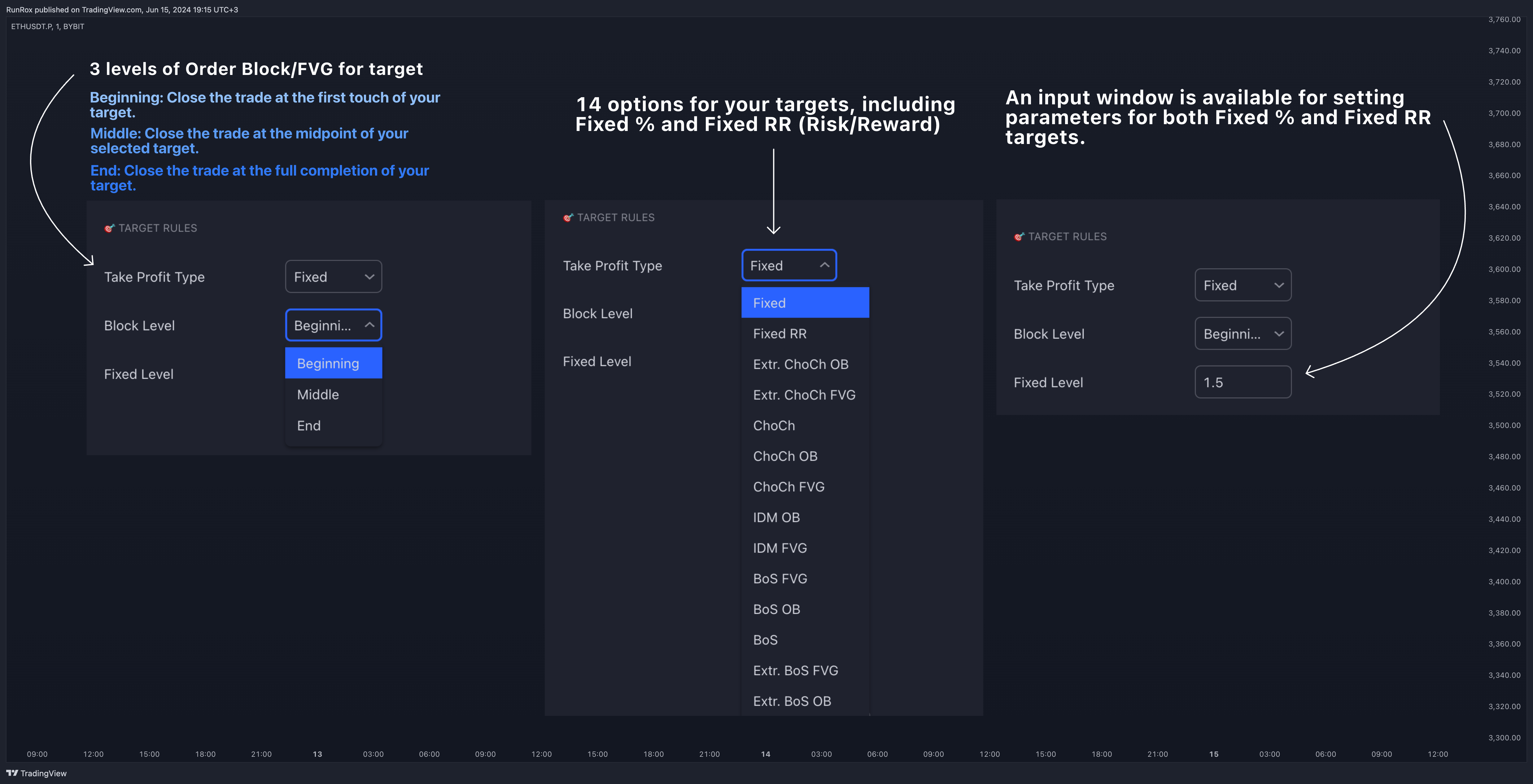The height and width of the screenshot is (784, 1533).
Task: Click Fixed Level label in left panel
Action: point(139,374)
